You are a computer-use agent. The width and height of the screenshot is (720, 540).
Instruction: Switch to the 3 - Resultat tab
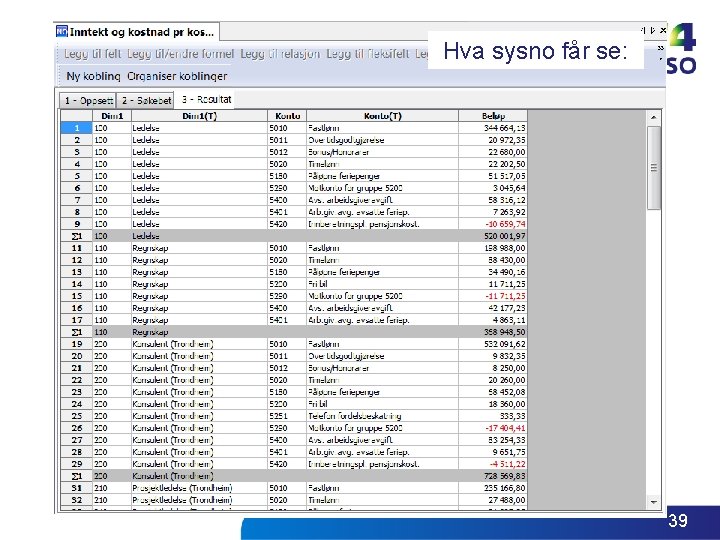(x=205, y=99)
